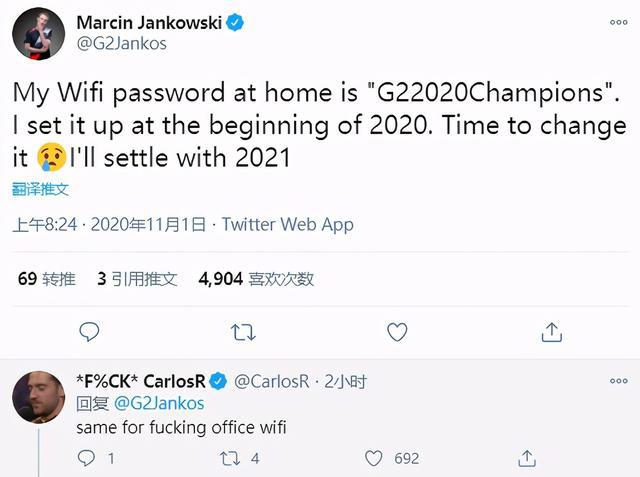Retweet Marcin Jankowski's tweet
The width and height of the screenshot is (640, 477).
coord(243,333)
